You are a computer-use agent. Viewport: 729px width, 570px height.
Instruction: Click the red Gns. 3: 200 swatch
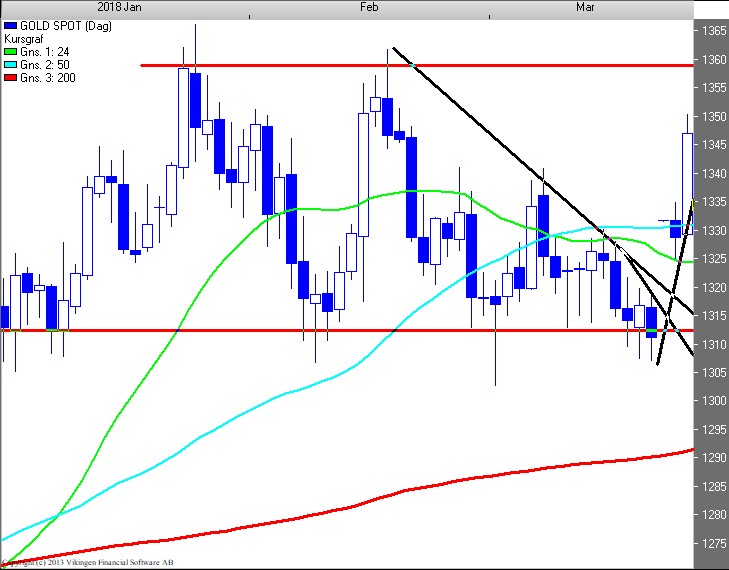[x=10, y=78]
